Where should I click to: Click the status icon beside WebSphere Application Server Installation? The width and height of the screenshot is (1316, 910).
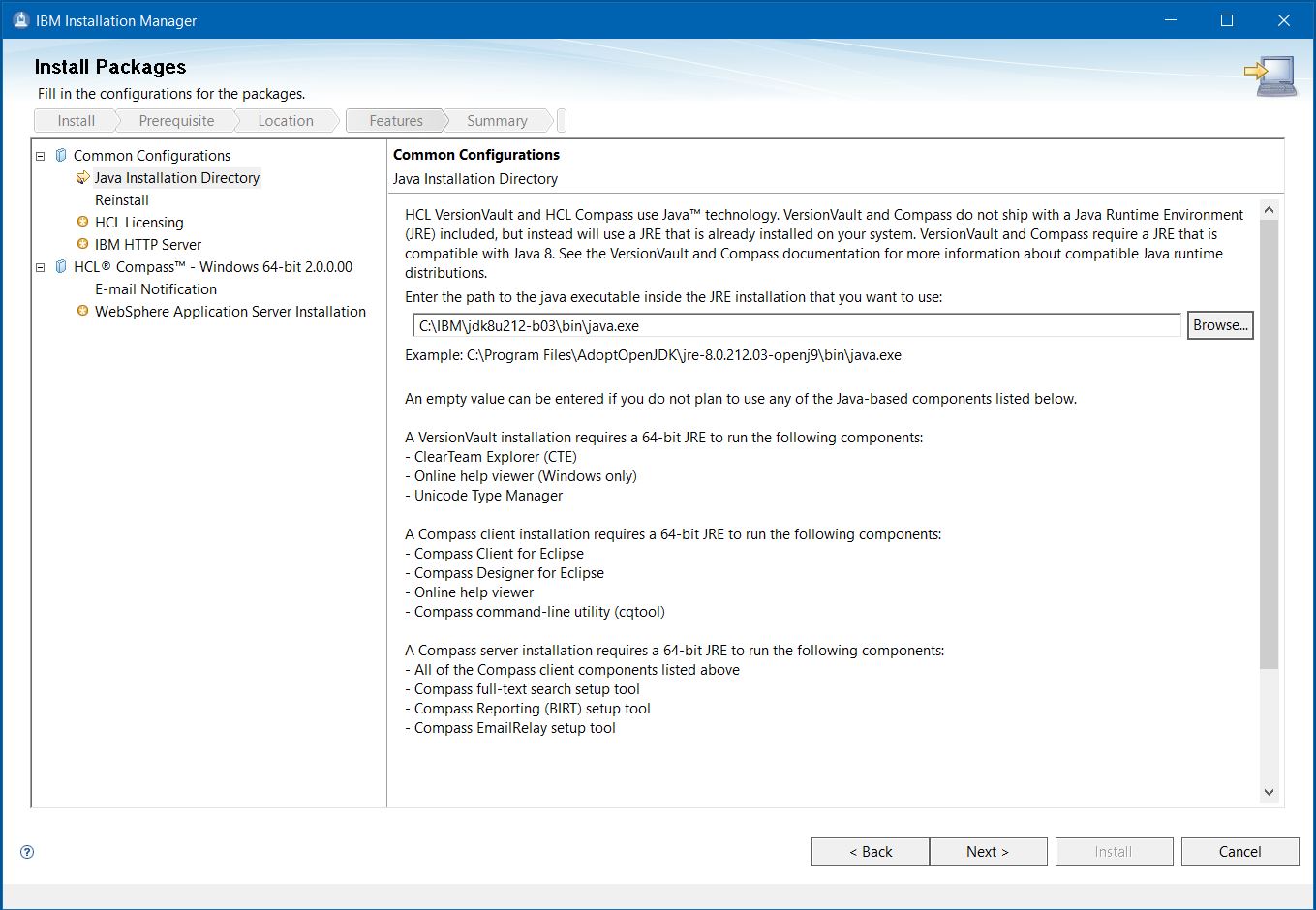click(83, 311)
